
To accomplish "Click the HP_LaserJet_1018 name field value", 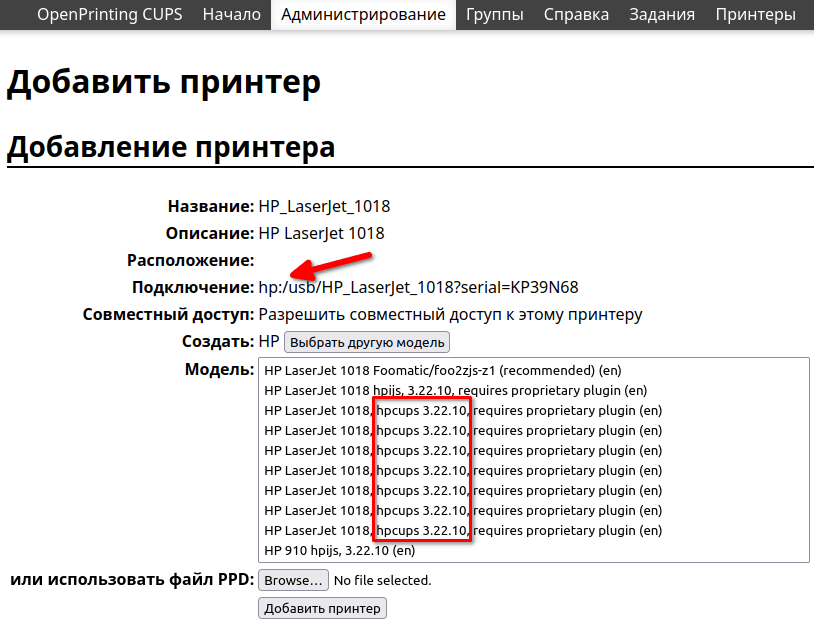I will click(x=326, y=207).
